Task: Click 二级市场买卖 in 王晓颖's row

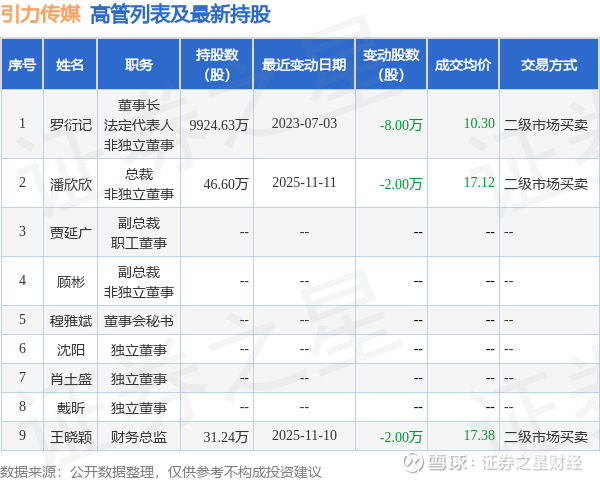Action: pyautogui.click(x=546, y=437)
